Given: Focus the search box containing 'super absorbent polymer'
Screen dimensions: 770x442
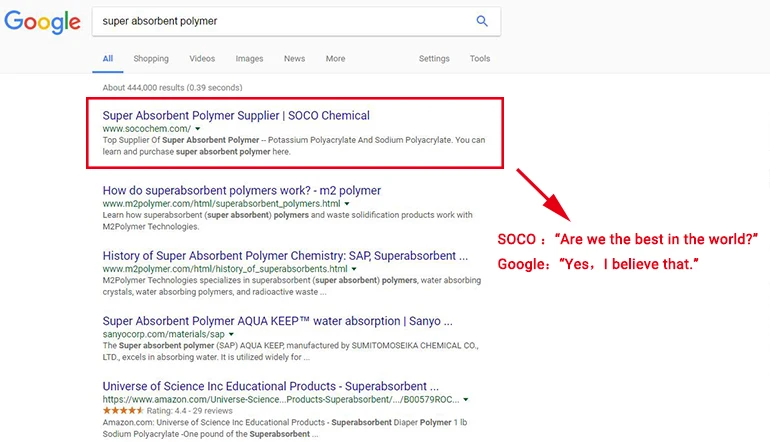Looking at the screenshot, I should point(296,21).
